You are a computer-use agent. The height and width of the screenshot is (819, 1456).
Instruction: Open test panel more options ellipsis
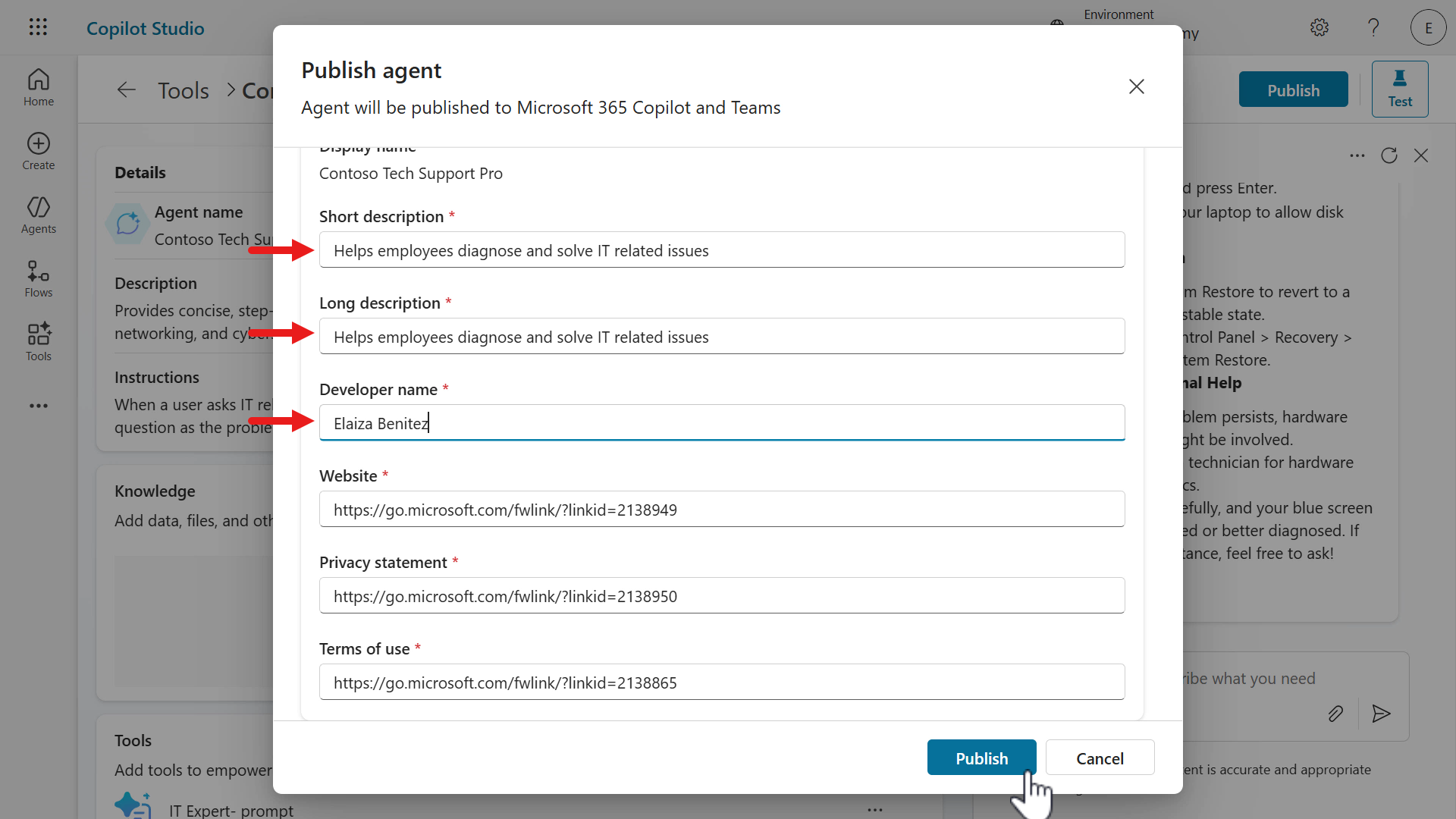coord(1357,155)
